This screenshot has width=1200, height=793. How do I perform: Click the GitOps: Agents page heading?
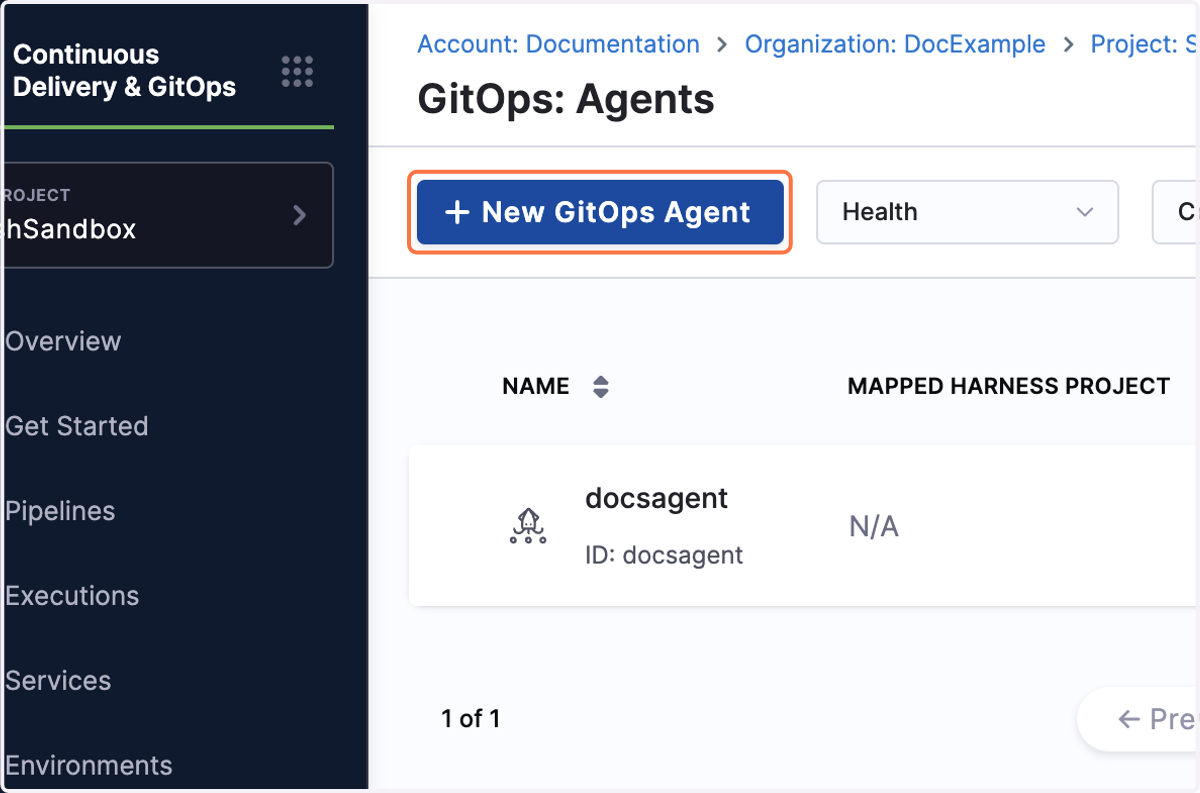[x=566, y=100]
